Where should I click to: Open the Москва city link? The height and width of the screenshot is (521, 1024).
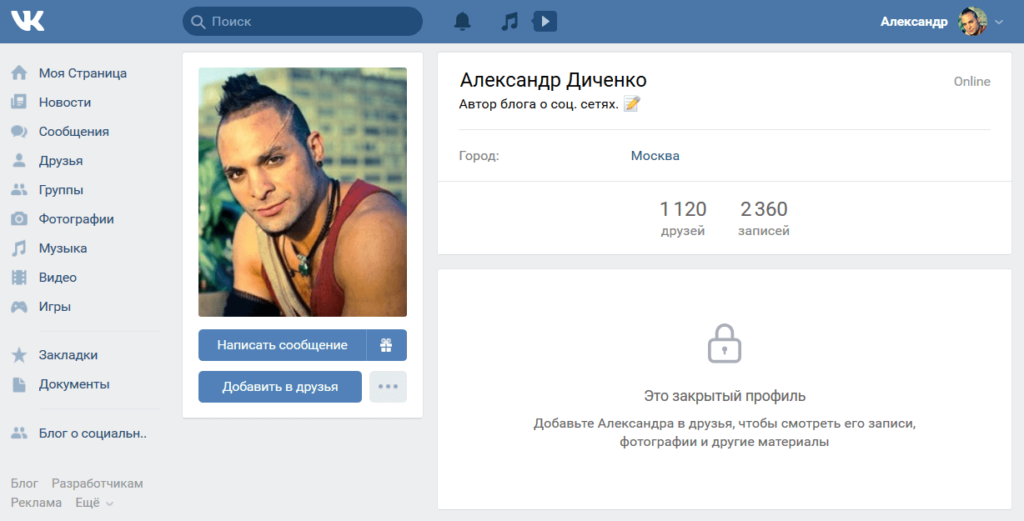click(x=655, y=155)
